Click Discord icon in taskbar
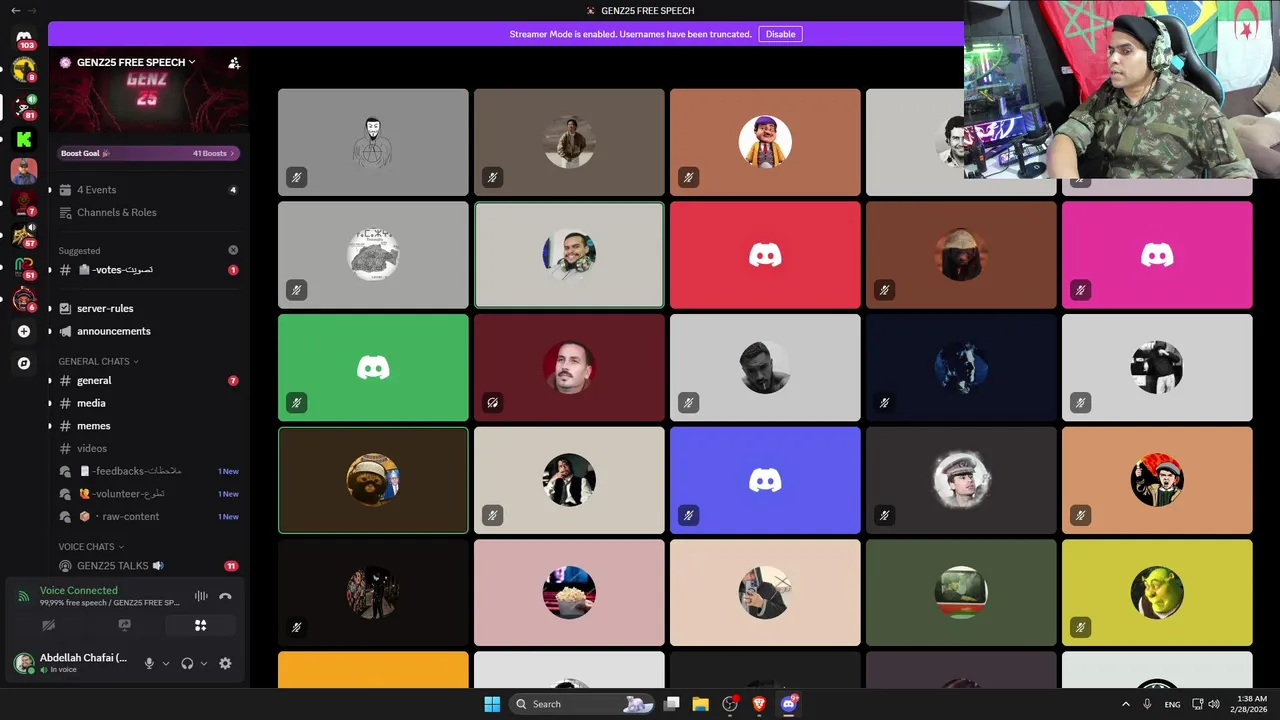Screen dimensions: 1280x720 [788, 704]
